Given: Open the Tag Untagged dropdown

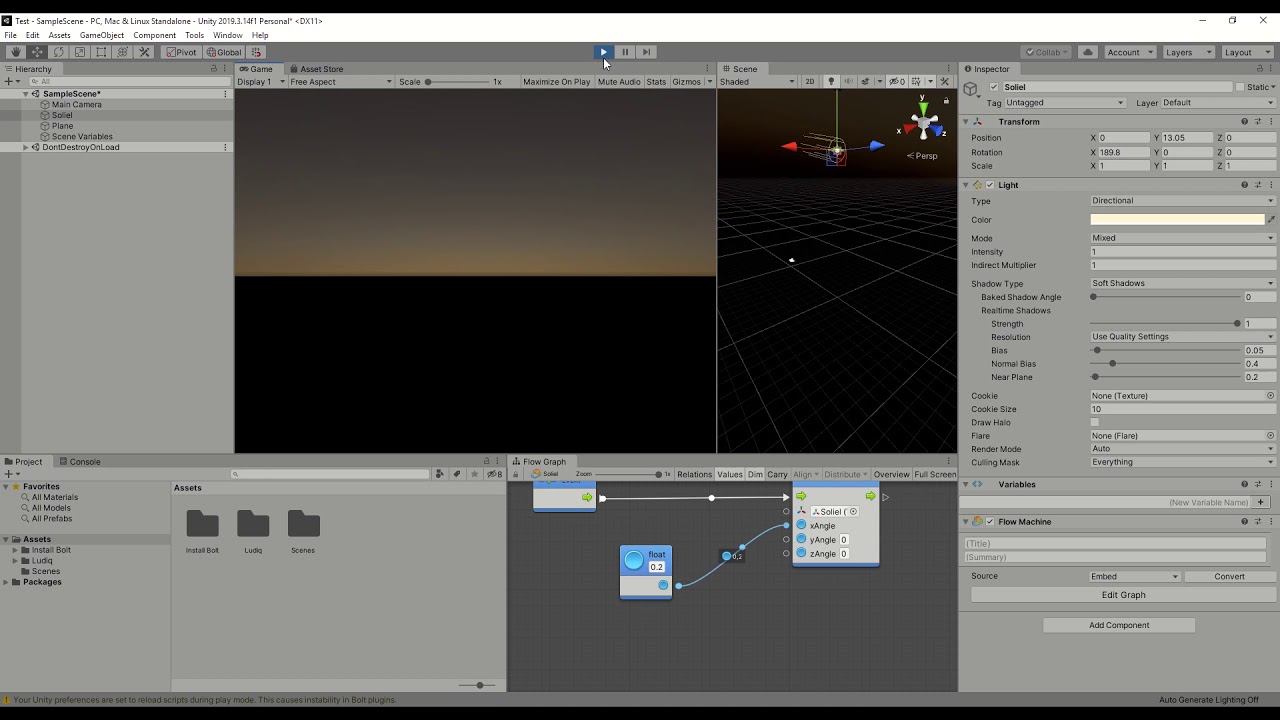Looking at the screenshot, I should pyautogui.click(x=1064, y=103).
